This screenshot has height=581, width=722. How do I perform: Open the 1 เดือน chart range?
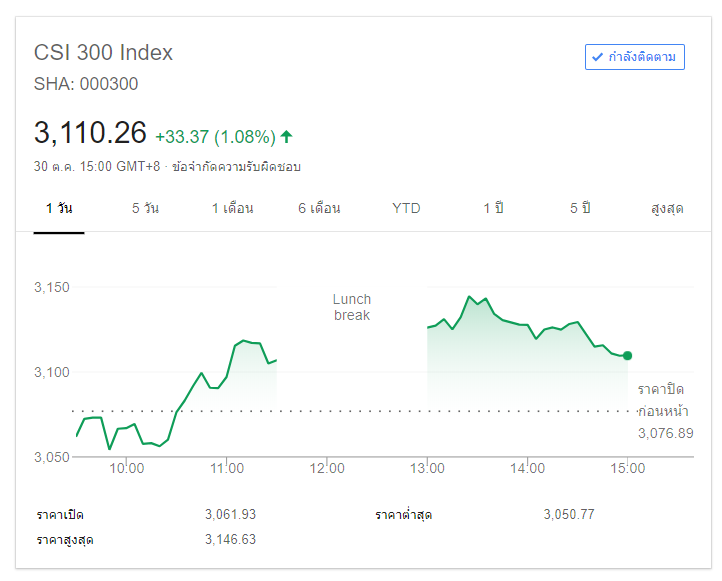[232, 208]
